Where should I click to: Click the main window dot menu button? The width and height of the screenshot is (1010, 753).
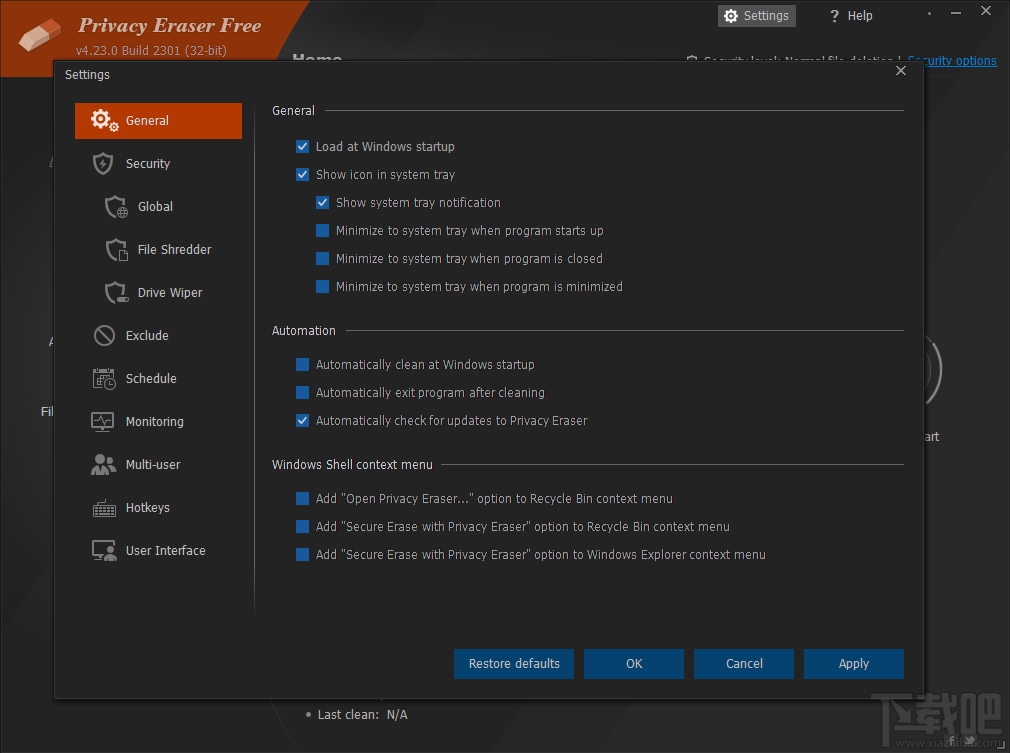pos(929,14)
